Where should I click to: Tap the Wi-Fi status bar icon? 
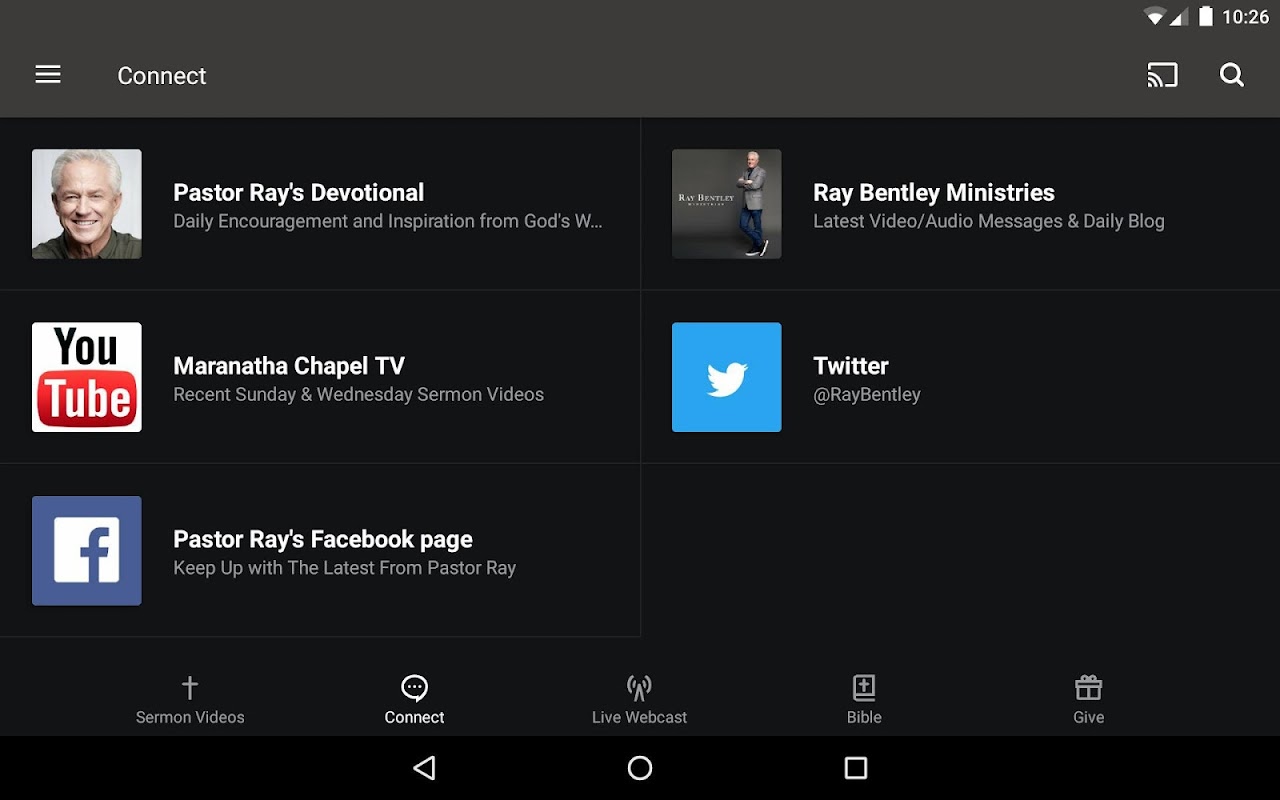1155,16
